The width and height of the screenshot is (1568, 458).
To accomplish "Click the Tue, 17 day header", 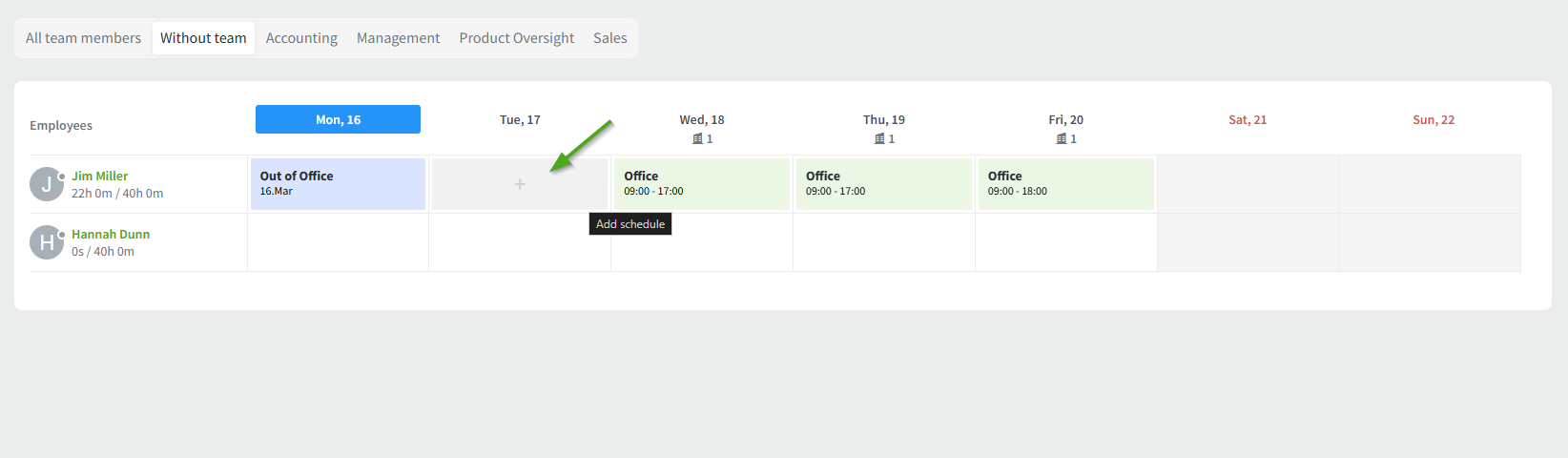I will (520, 120).
